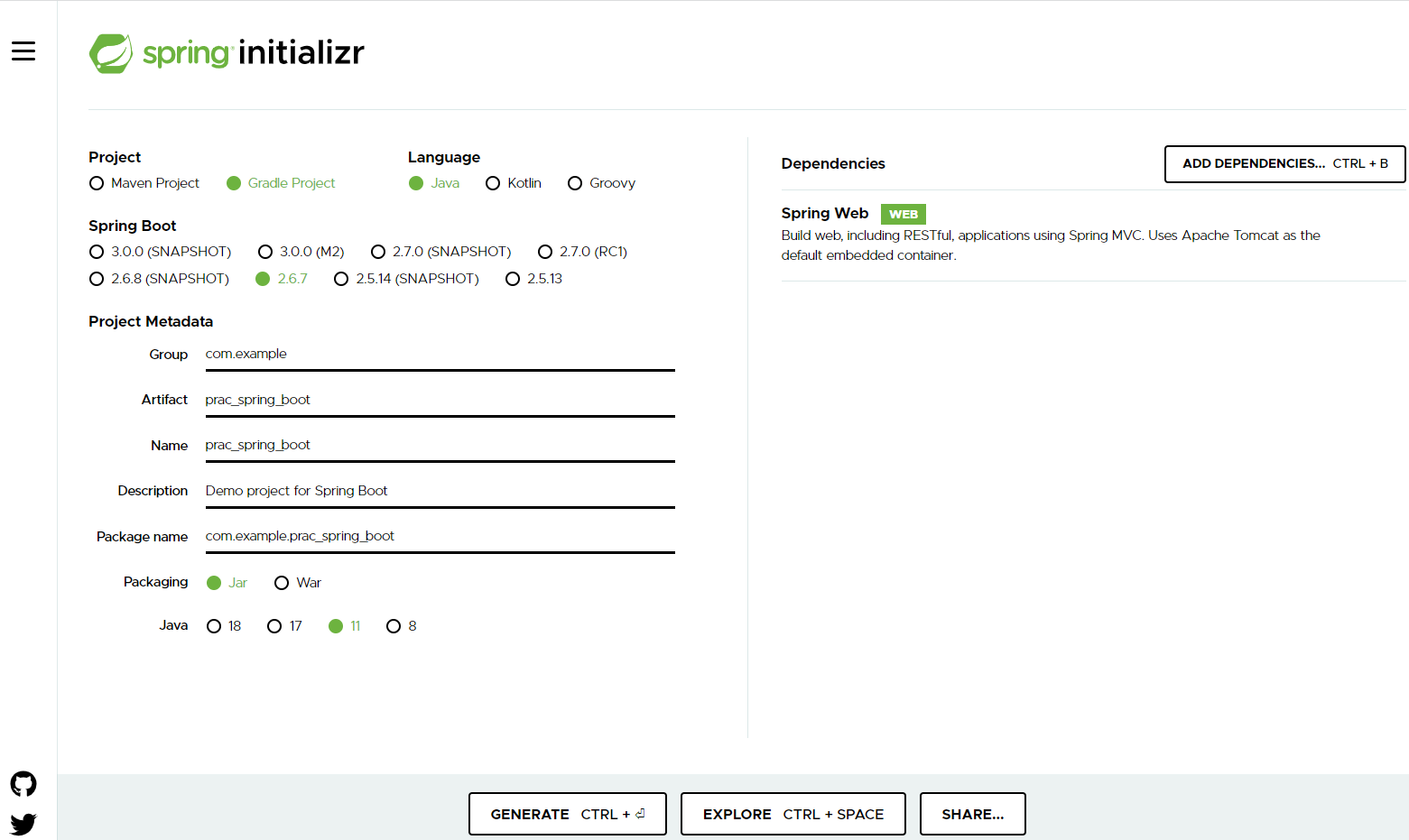Click the Package name label

pyautogui.click(x=143, y=537)
